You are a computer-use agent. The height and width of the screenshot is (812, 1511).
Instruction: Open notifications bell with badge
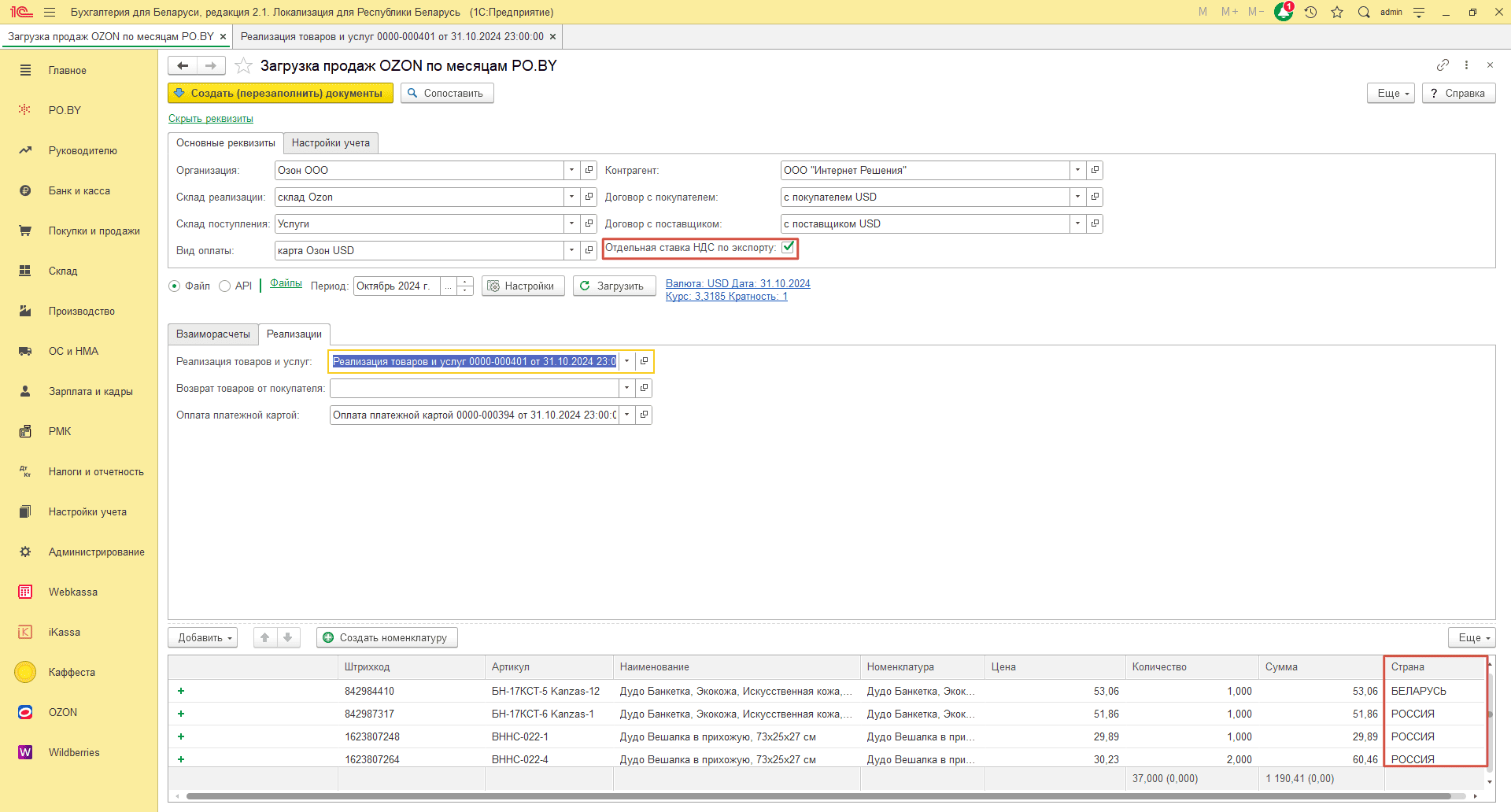pyautogui.click(x=1284, y=12)
